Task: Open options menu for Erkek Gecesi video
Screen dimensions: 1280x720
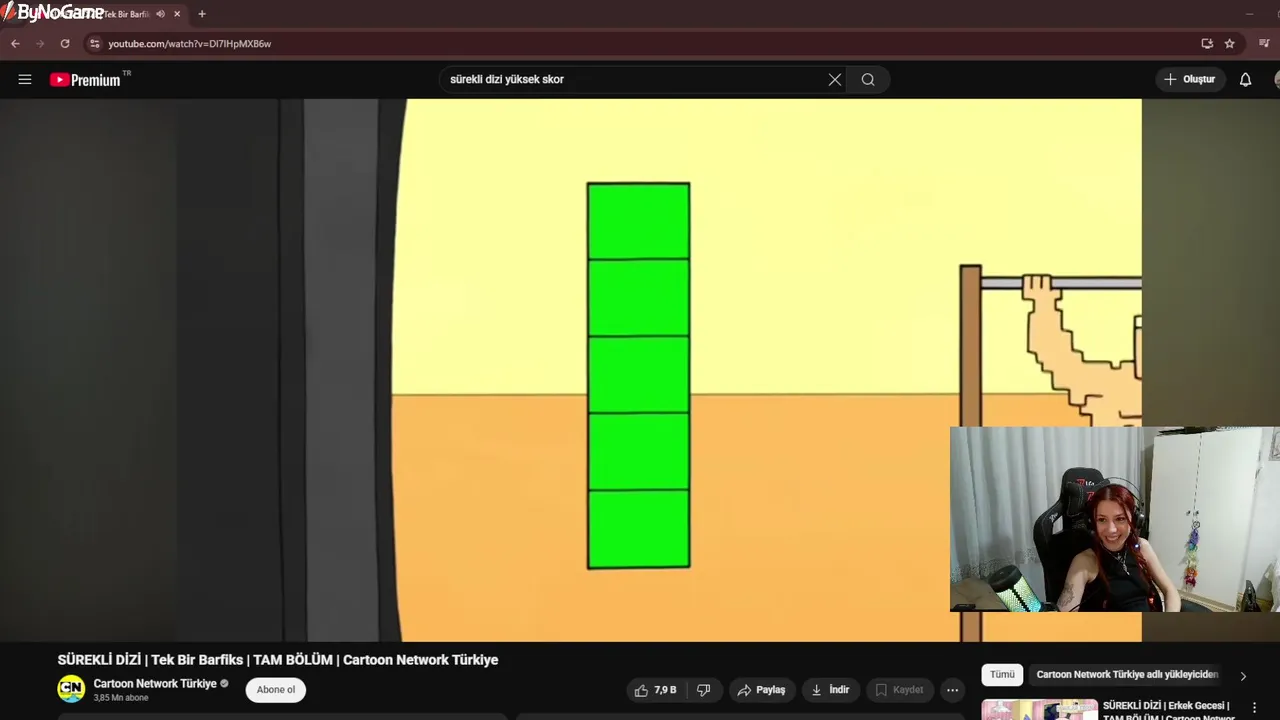Action: pyautogui.click(x=1254, y=708)
